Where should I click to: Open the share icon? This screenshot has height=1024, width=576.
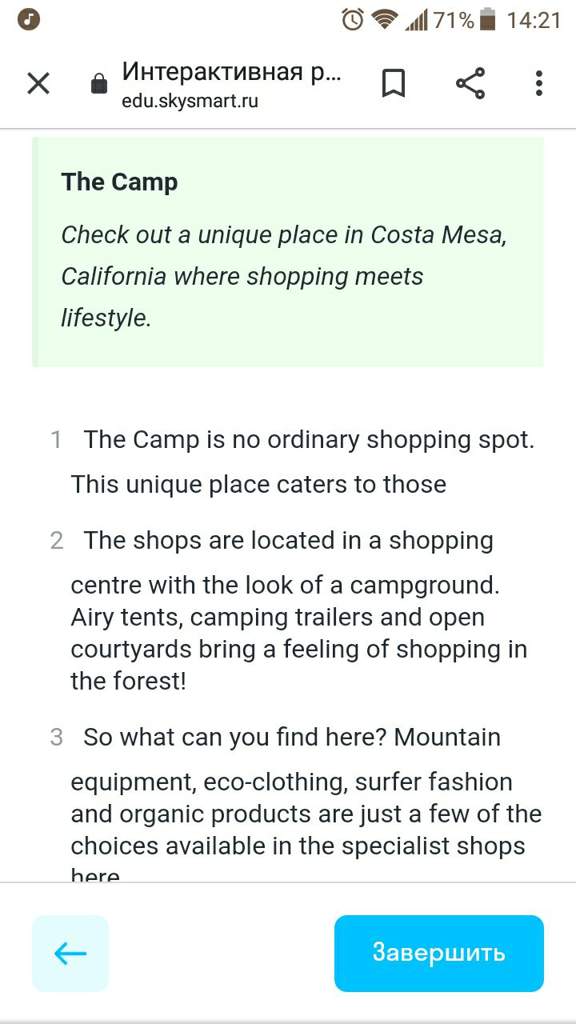tap(470, 83)
